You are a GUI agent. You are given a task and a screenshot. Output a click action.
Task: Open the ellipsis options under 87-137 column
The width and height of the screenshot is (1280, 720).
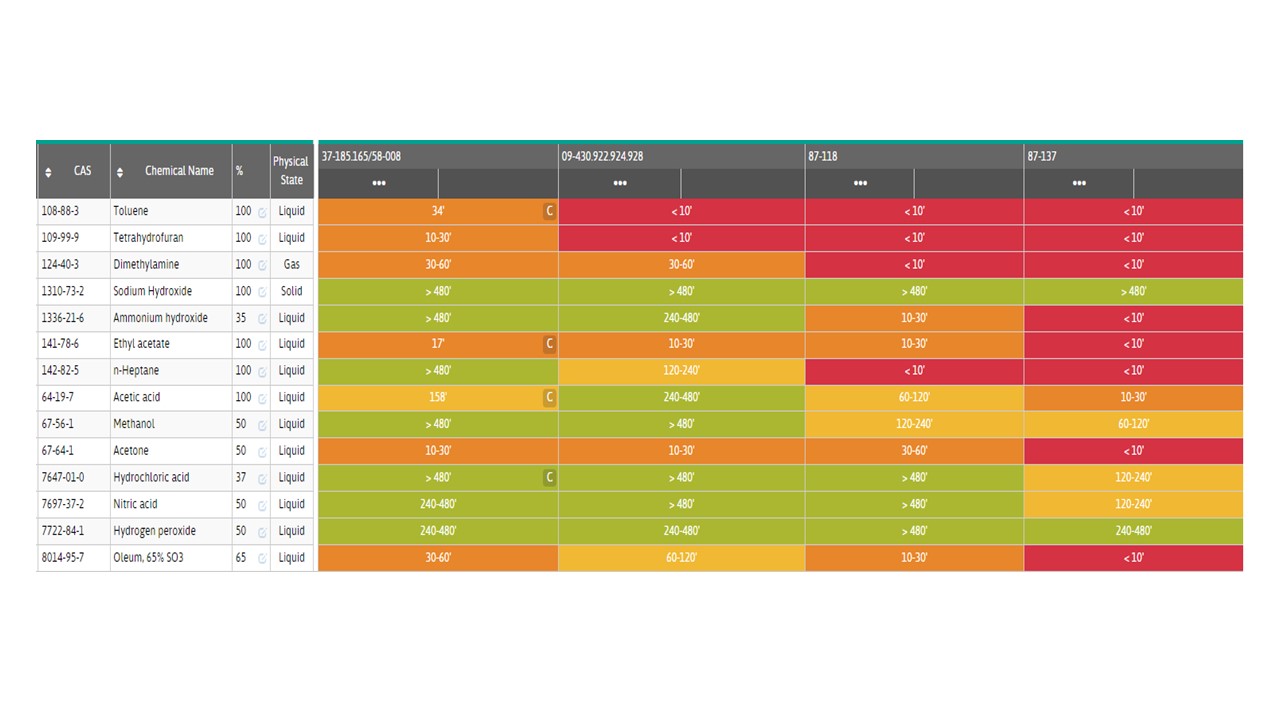click(x=1079, y=184)
